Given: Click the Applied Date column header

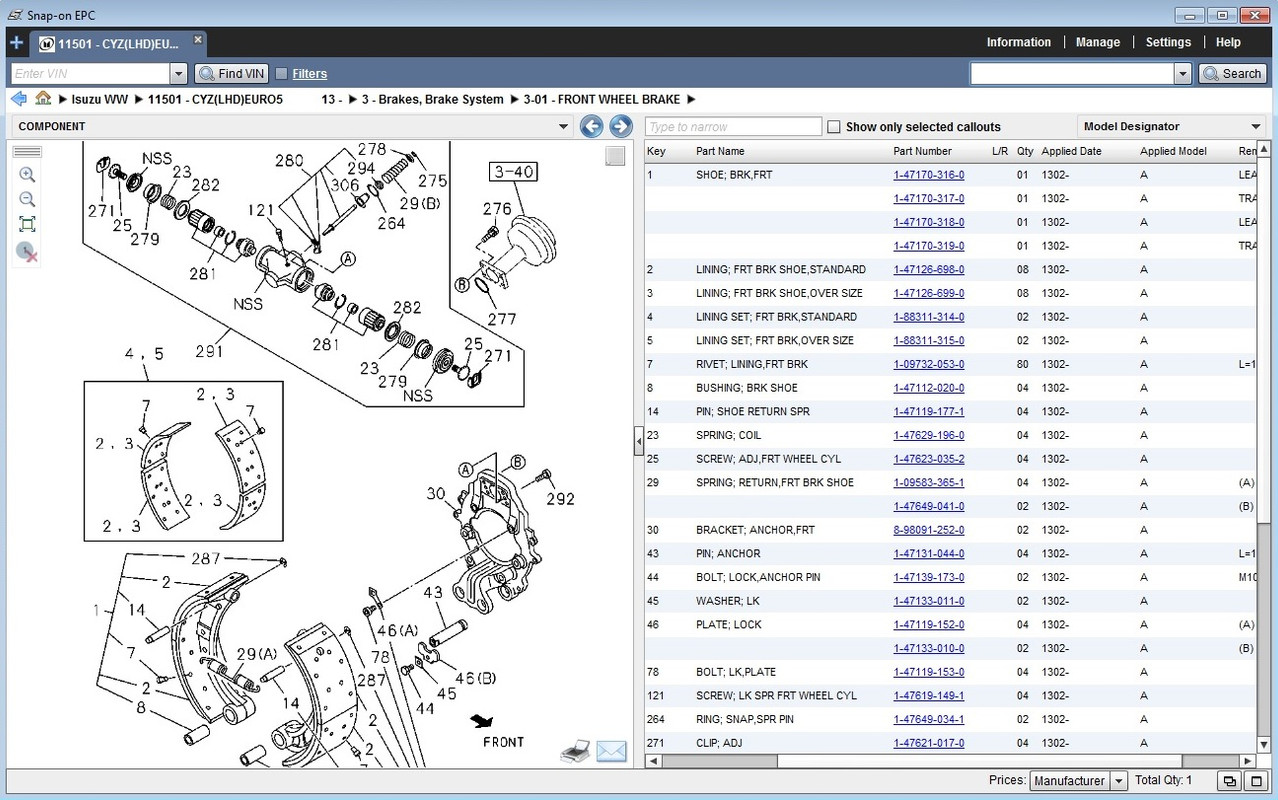Looking at the screenshot, I should coord(1071,151).
